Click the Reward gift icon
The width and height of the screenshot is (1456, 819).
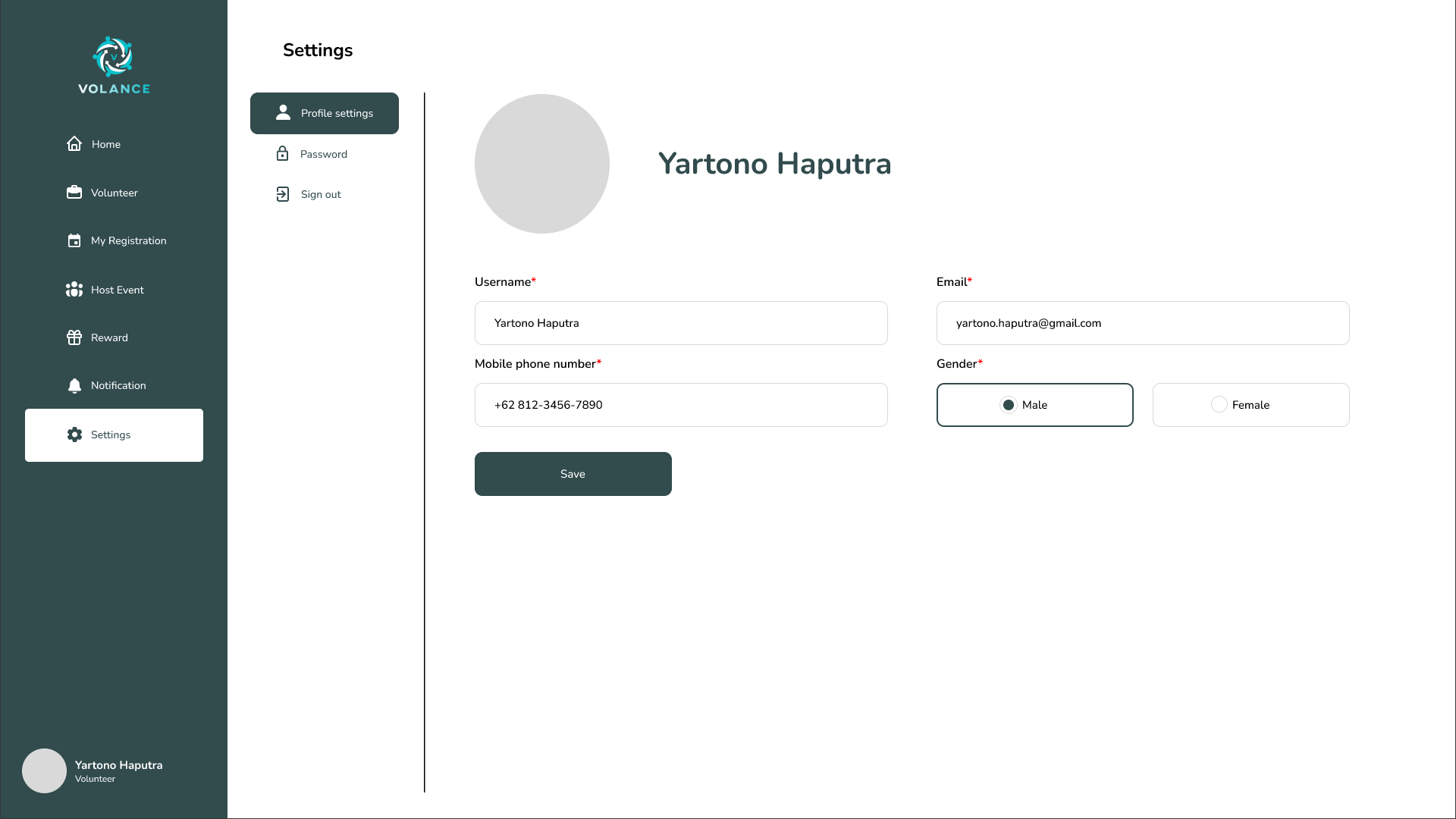point(74,337)
